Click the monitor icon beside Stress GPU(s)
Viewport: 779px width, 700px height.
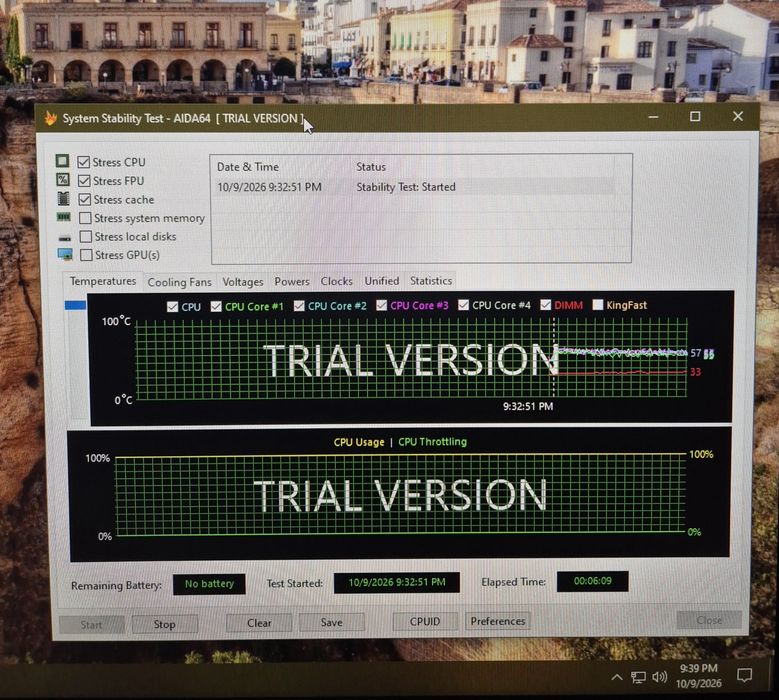tap(65, 255)
